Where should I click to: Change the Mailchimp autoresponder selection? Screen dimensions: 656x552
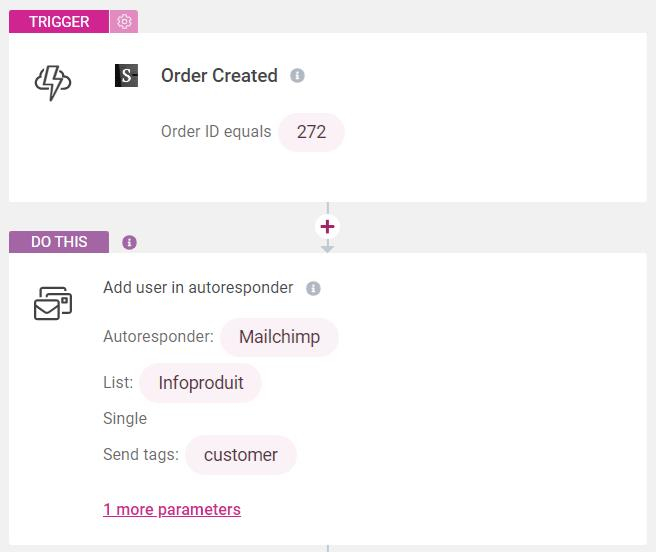pyautogui.click(x=279, y=337)
